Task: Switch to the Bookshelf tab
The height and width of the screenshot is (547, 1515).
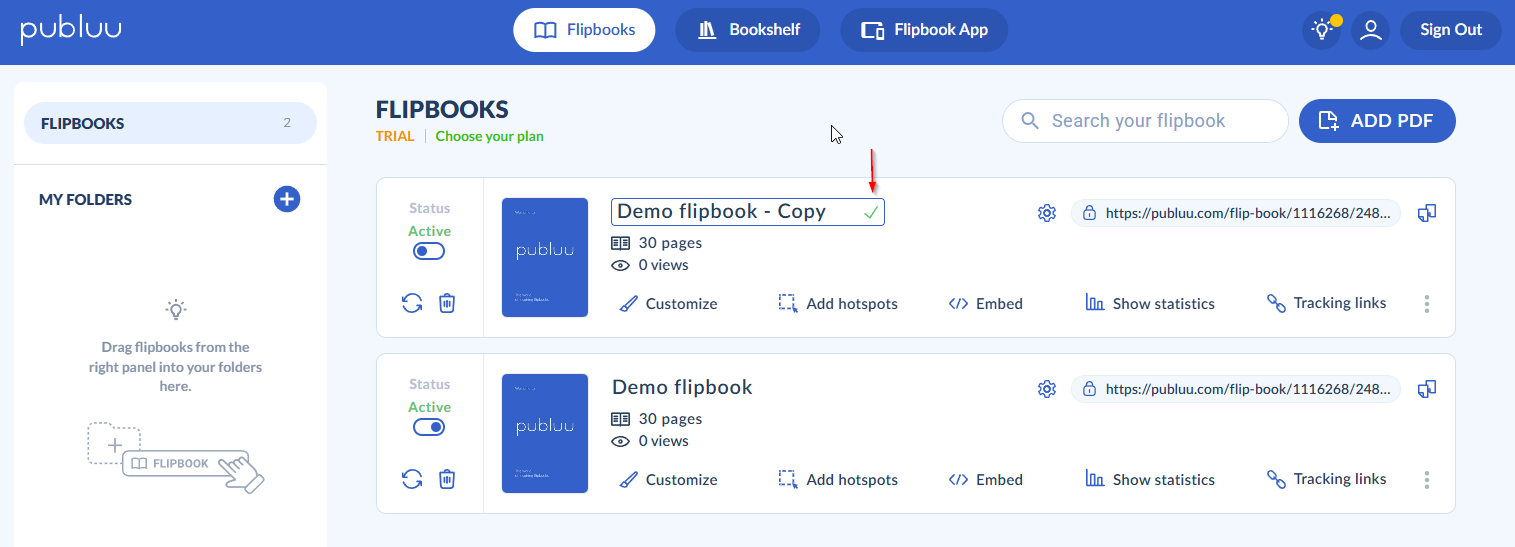Action: [x=748, y=30]
